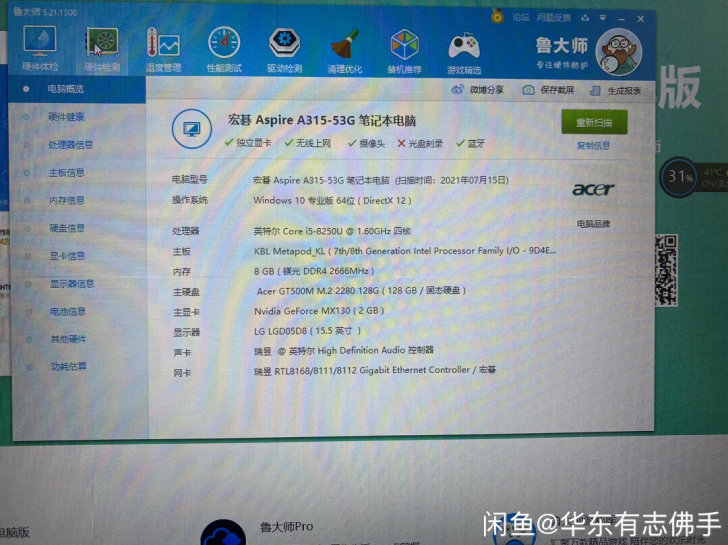Image resolution: width=728 pixels, height=545 pixels.
Task: Click the QR code in the background window
Action: 666,270
